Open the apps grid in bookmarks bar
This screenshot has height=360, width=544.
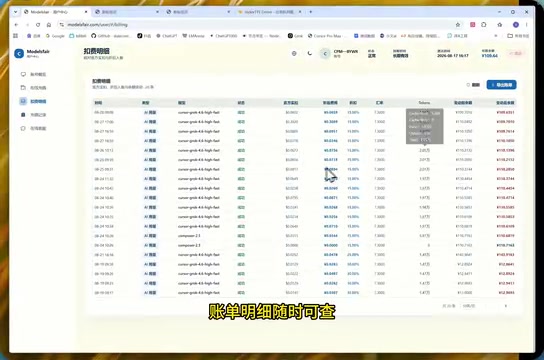click(15, 36)
